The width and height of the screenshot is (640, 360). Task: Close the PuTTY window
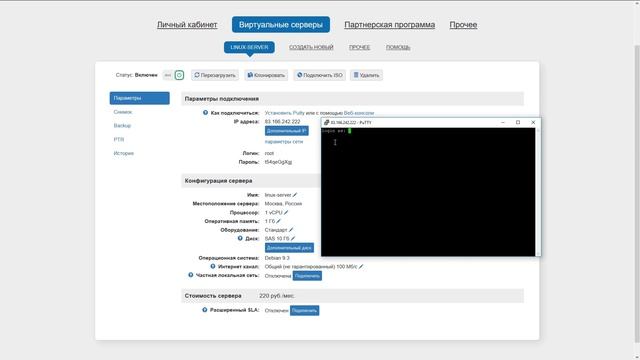(x=533, y=122)
